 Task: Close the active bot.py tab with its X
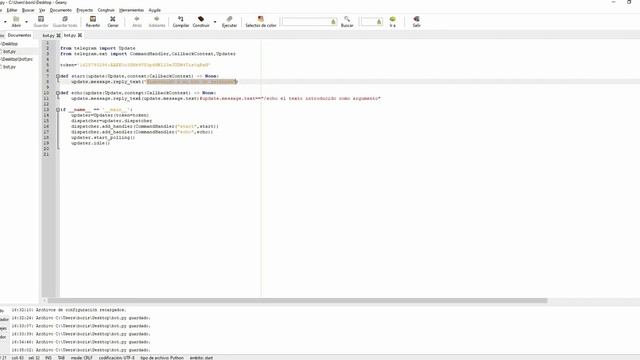(x=80, y=36)
